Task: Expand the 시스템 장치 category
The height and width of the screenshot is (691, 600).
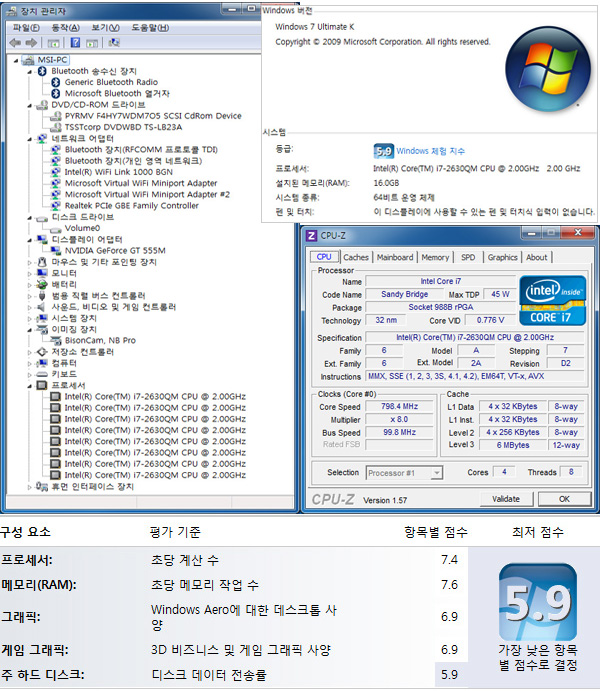Action: click(x=30, y=318)
